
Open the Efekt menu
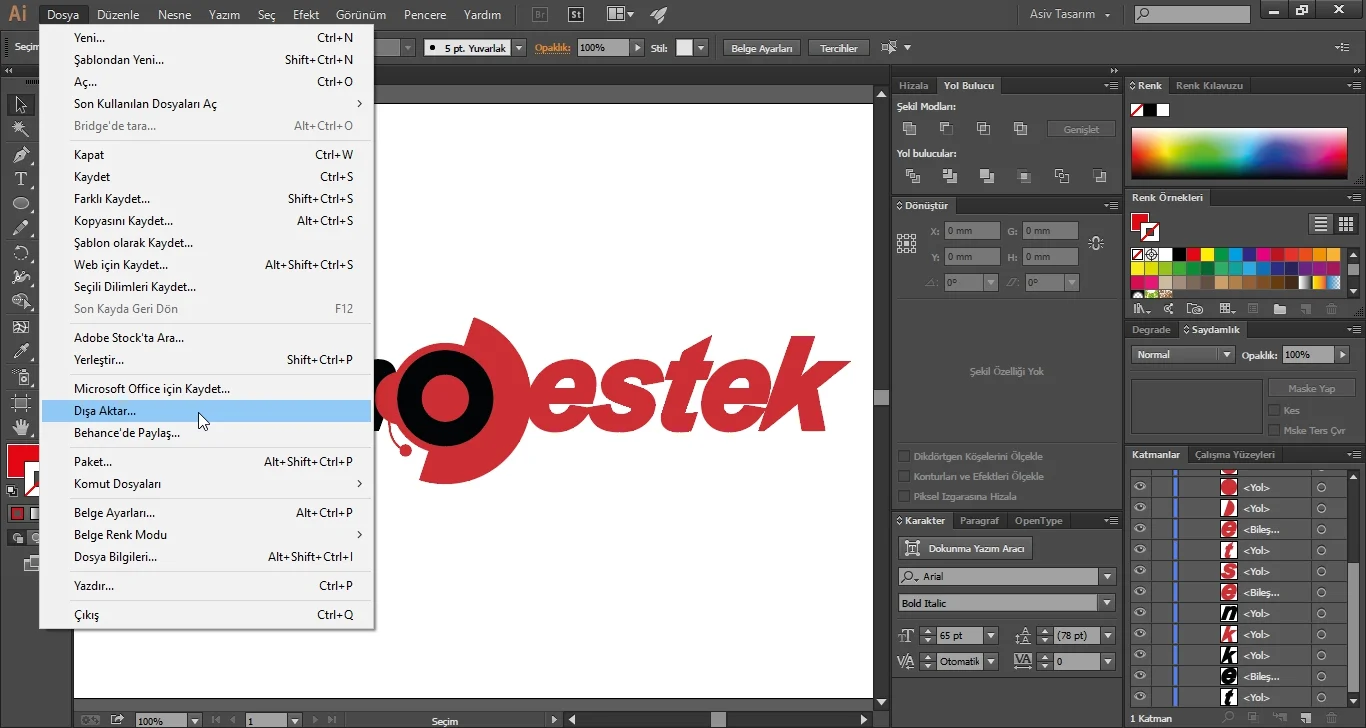coord(306,15)
